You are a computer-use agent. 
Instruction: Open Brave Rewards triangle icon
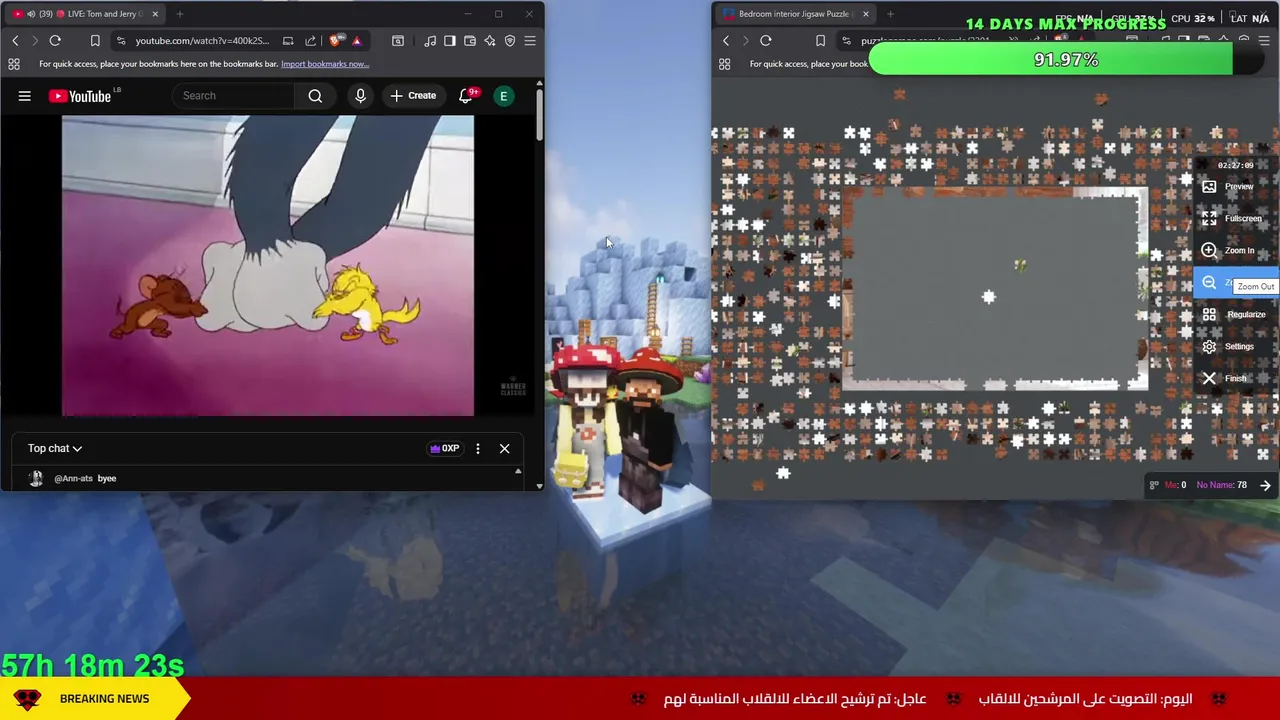tap(356, 41)
